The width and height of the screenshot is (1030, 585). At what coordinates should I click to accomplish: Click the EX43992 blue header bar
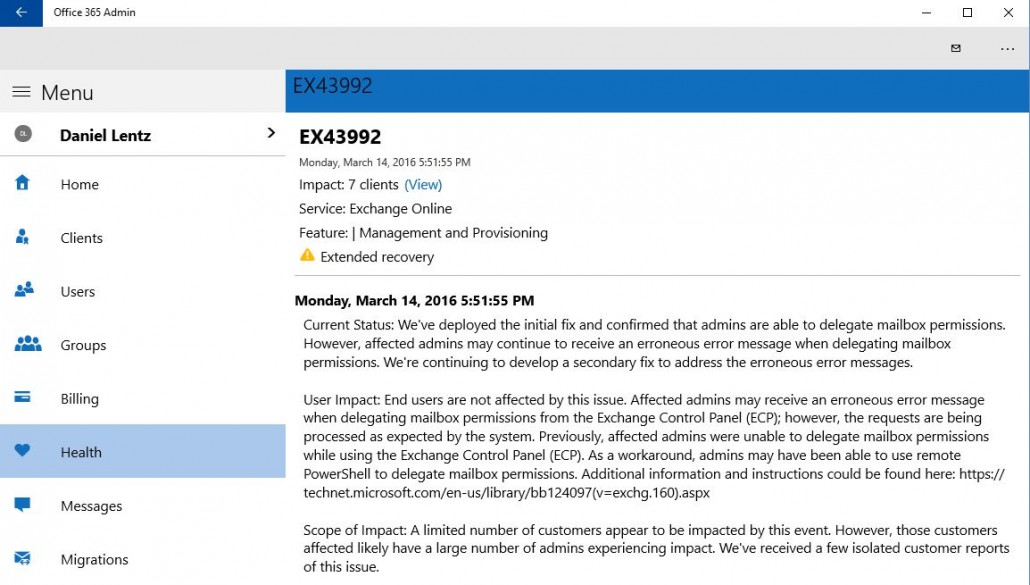[656, 88]
